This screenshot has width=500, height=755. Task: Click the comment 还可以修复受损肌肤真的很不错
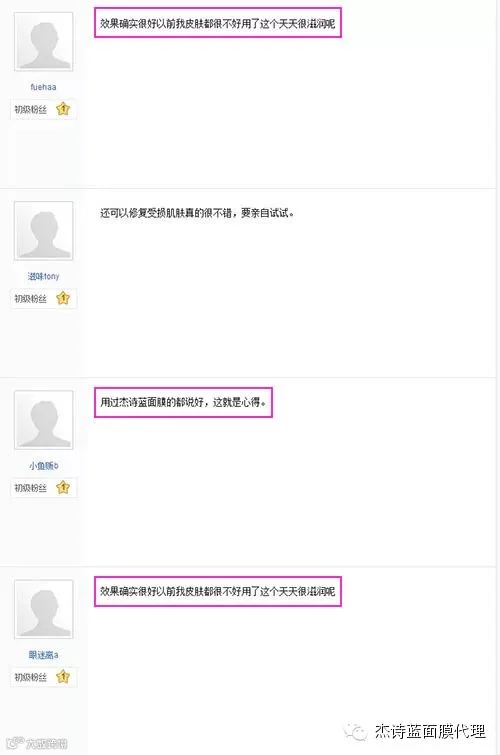(197, 213)
